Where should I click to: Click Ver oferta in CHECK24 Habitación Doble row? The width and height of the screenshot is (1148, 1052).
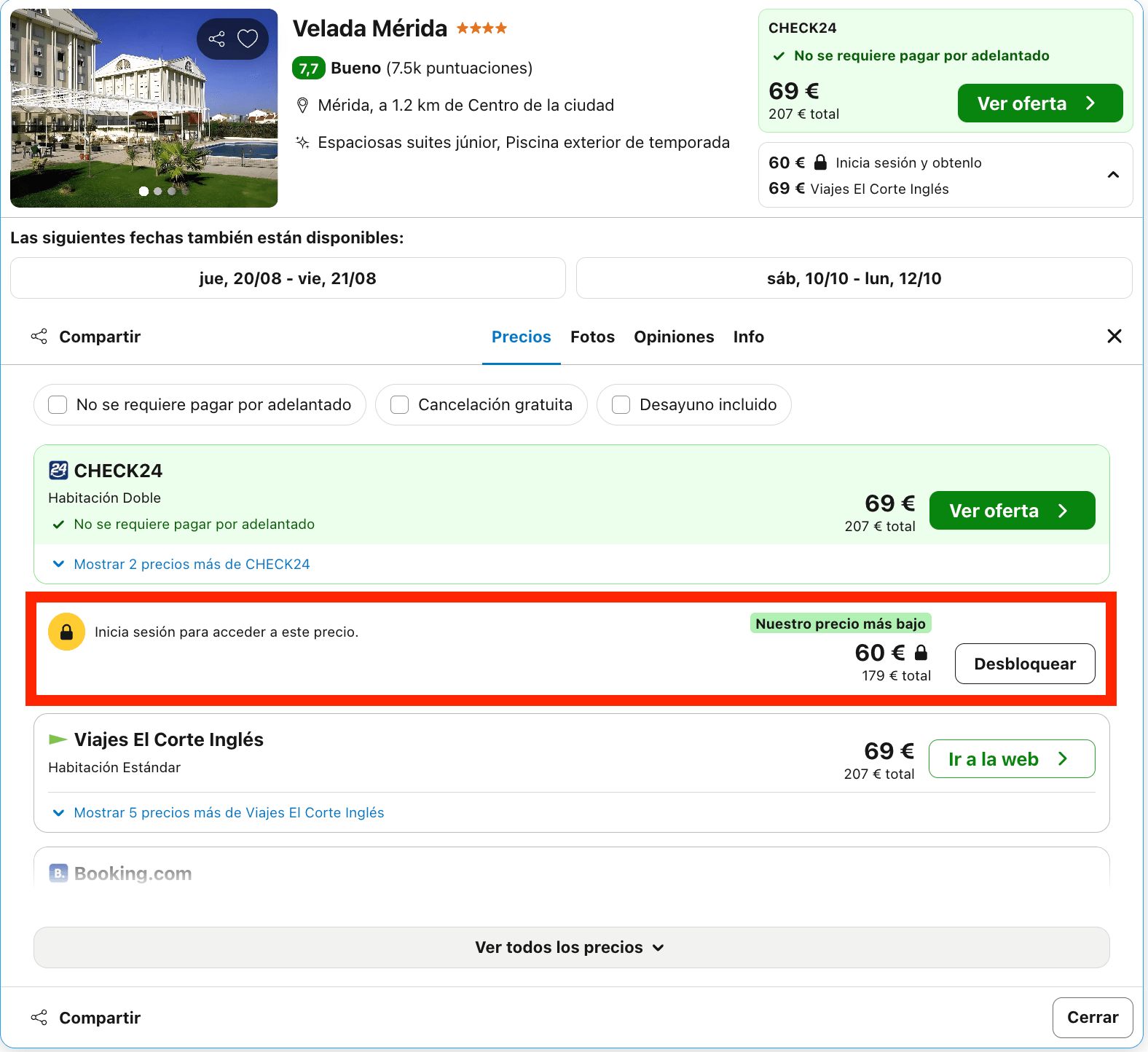[1012, 510]
